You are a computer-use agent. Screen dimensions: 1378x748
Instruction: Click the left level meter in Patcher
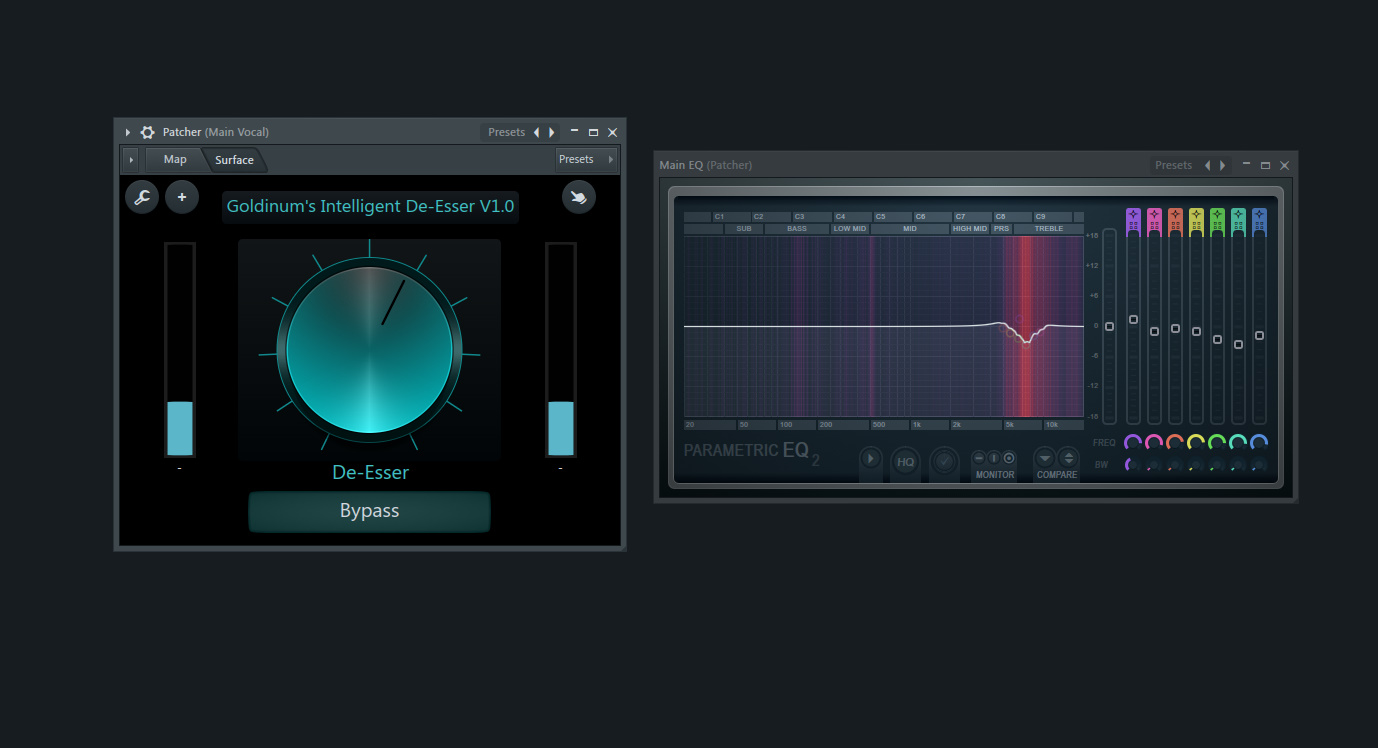(x=180, y=349)
